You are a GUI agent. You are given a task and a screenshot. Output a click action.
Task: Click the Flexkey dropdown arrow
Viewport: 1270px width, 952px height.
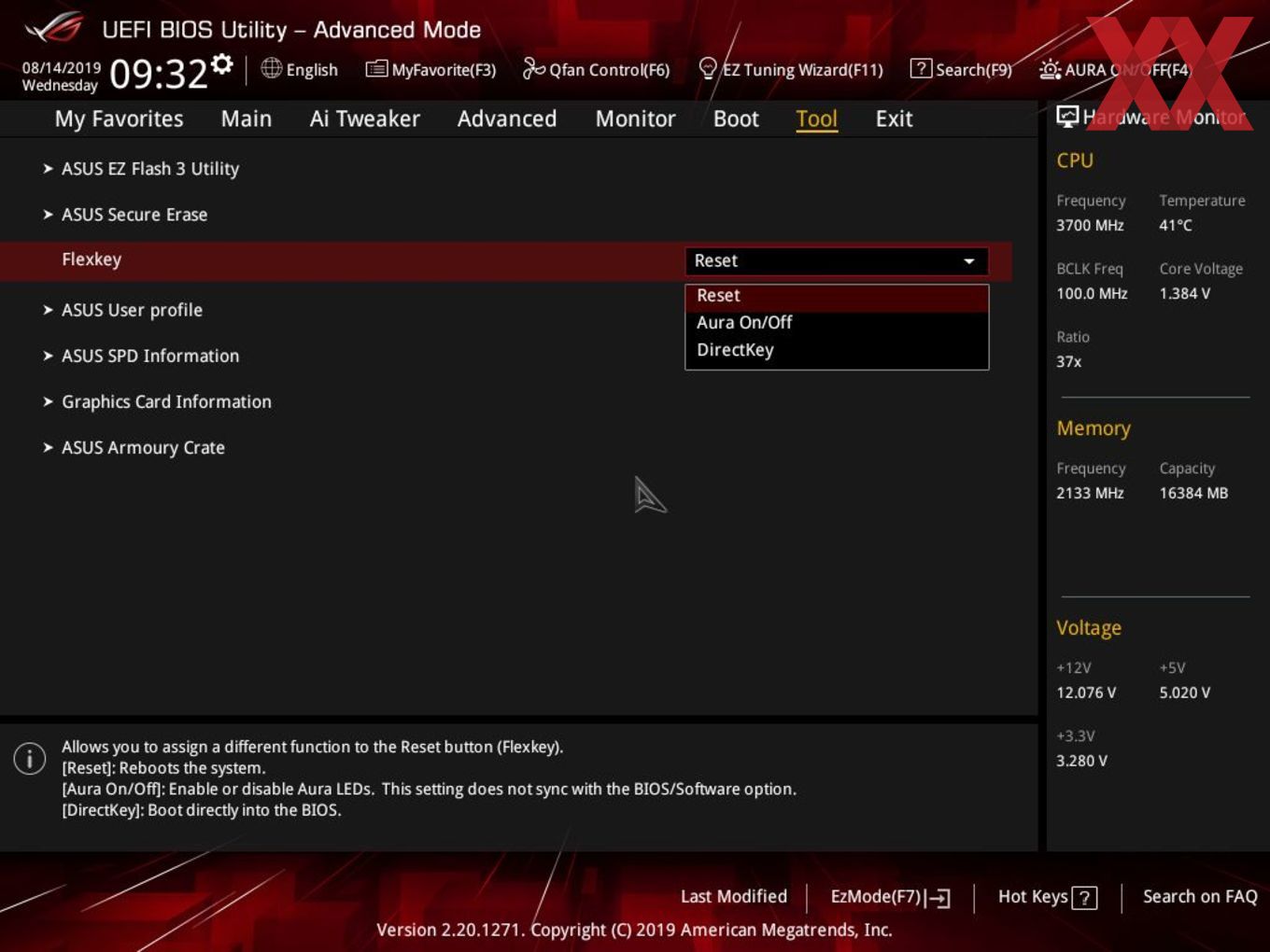tap(969, 261)
